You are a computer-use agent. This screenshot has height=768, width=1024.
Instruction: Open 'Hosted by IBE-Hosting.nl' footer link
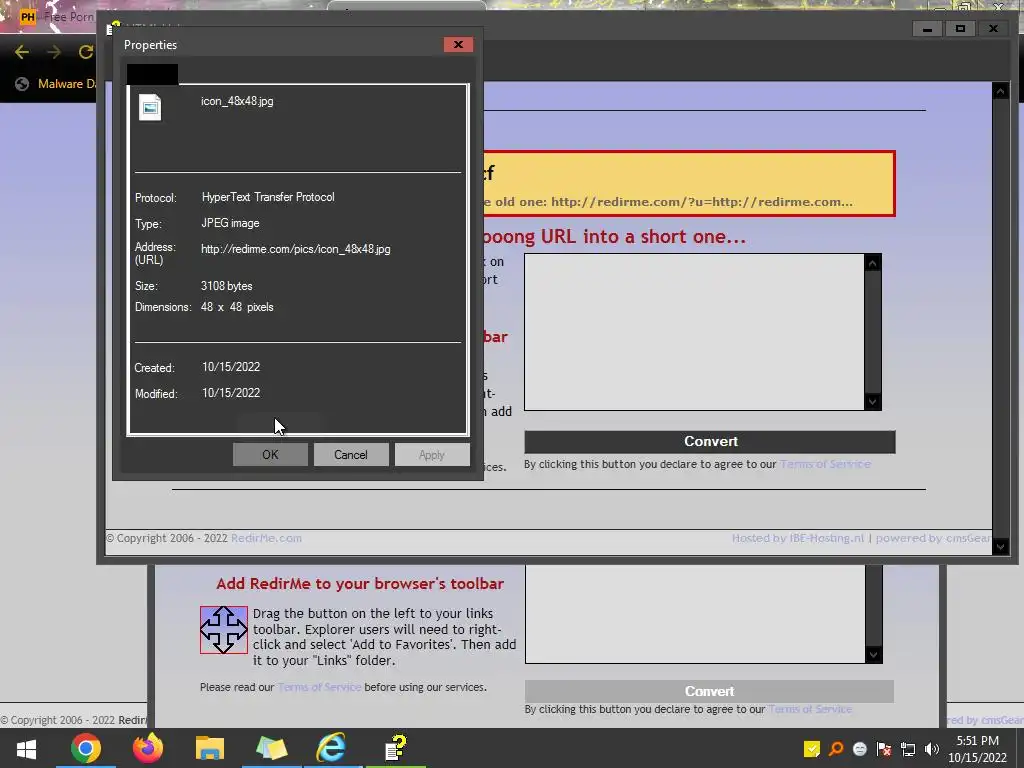tap(797, 538)
